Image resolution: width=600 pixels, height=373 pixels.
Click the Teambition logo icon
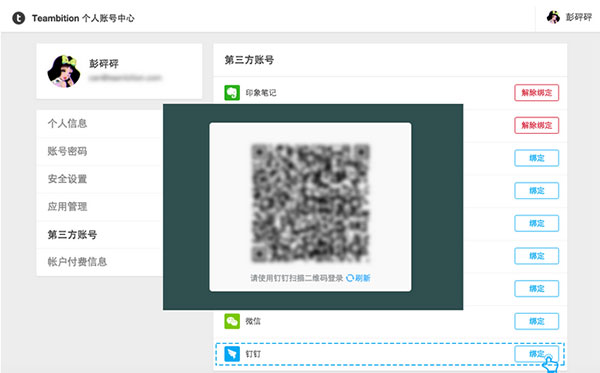click(x=18, y=18)
